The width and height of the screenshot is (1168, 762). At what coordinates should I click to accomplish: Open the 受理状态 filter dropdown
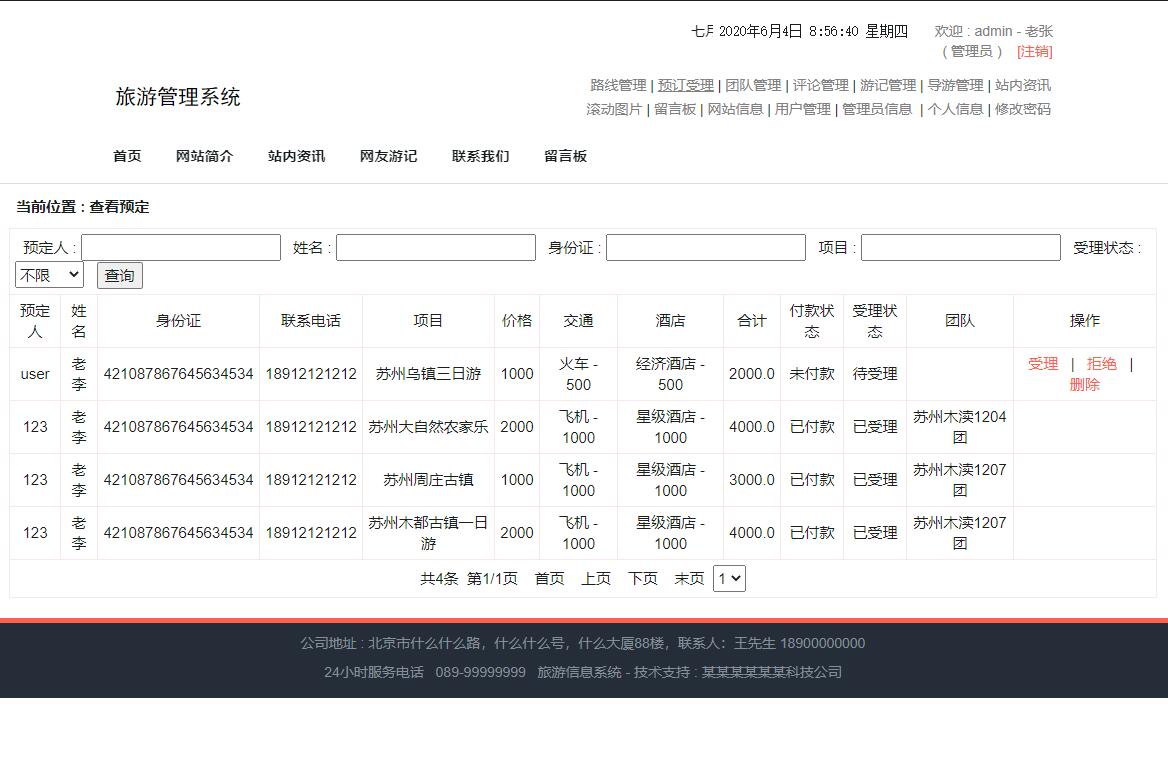click(x=48, y=274)
